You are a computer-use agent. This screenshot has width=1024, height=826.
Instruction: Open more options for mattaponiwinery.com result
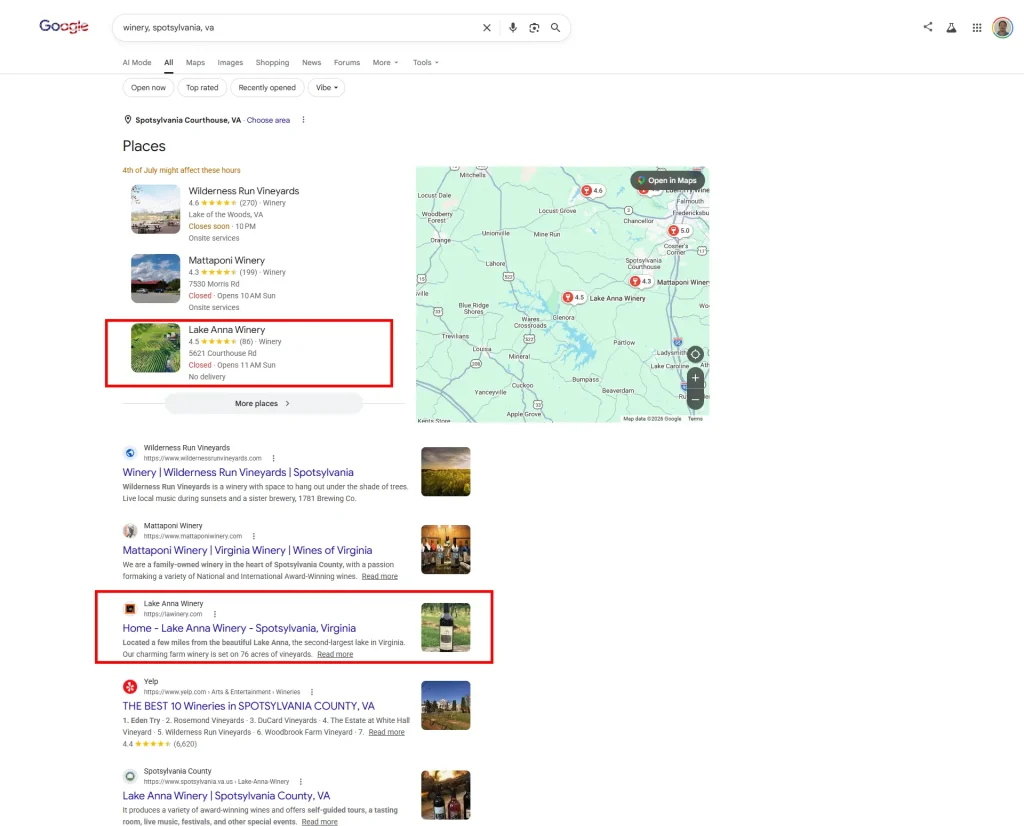pos(254,536)
